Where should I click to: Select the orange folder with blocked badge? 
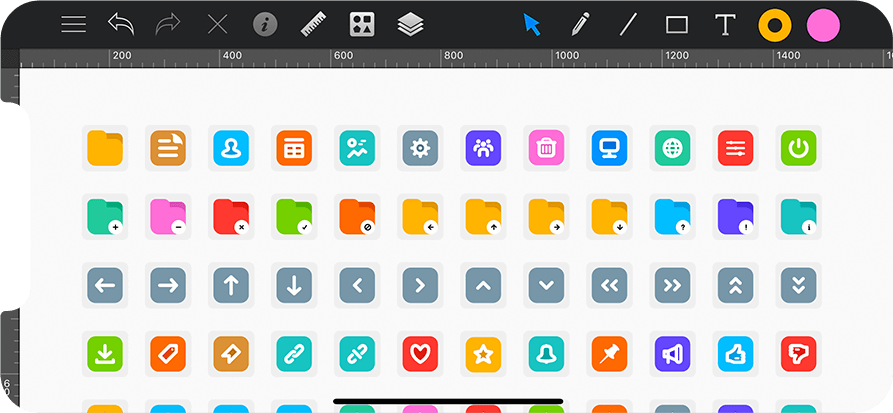click(358, 216)
